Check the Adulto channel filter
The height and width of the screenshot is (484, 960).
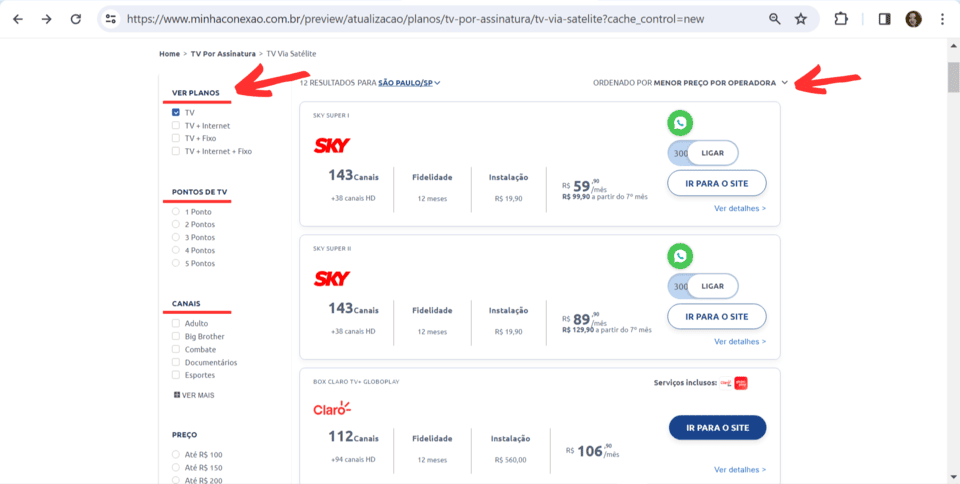(x=176, y=324)
